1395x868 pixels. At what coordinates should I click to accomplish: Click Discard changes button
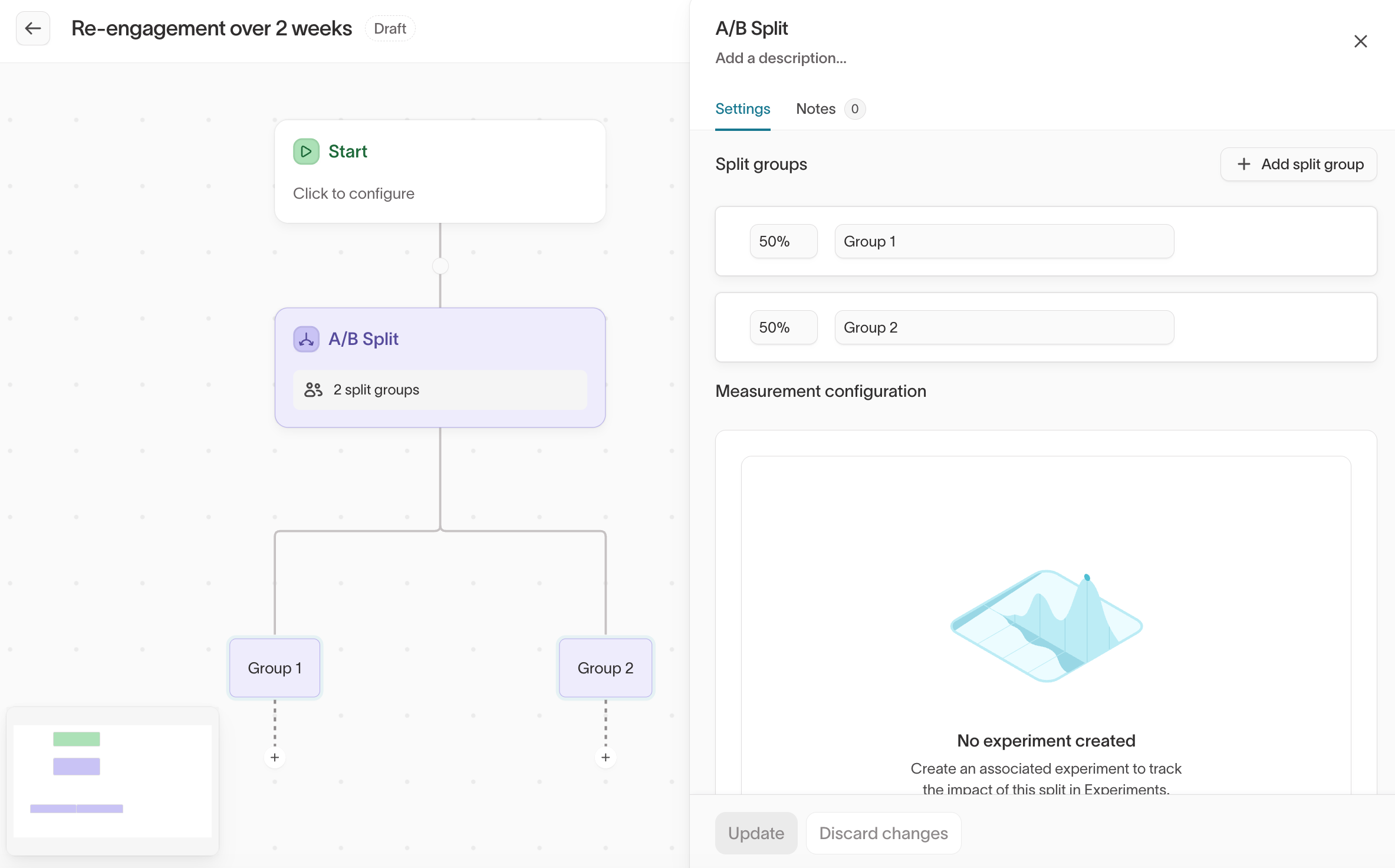tap(883, 833)
